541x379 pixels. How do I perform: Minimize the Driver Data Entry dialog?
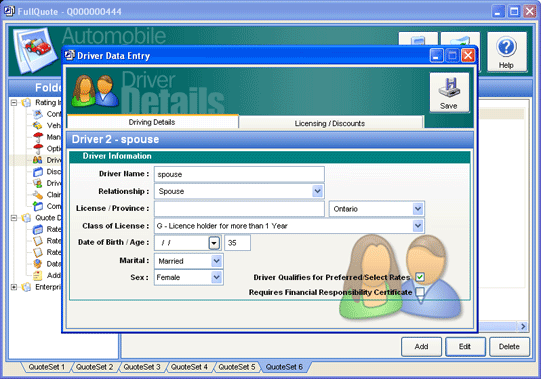point(436,55)
